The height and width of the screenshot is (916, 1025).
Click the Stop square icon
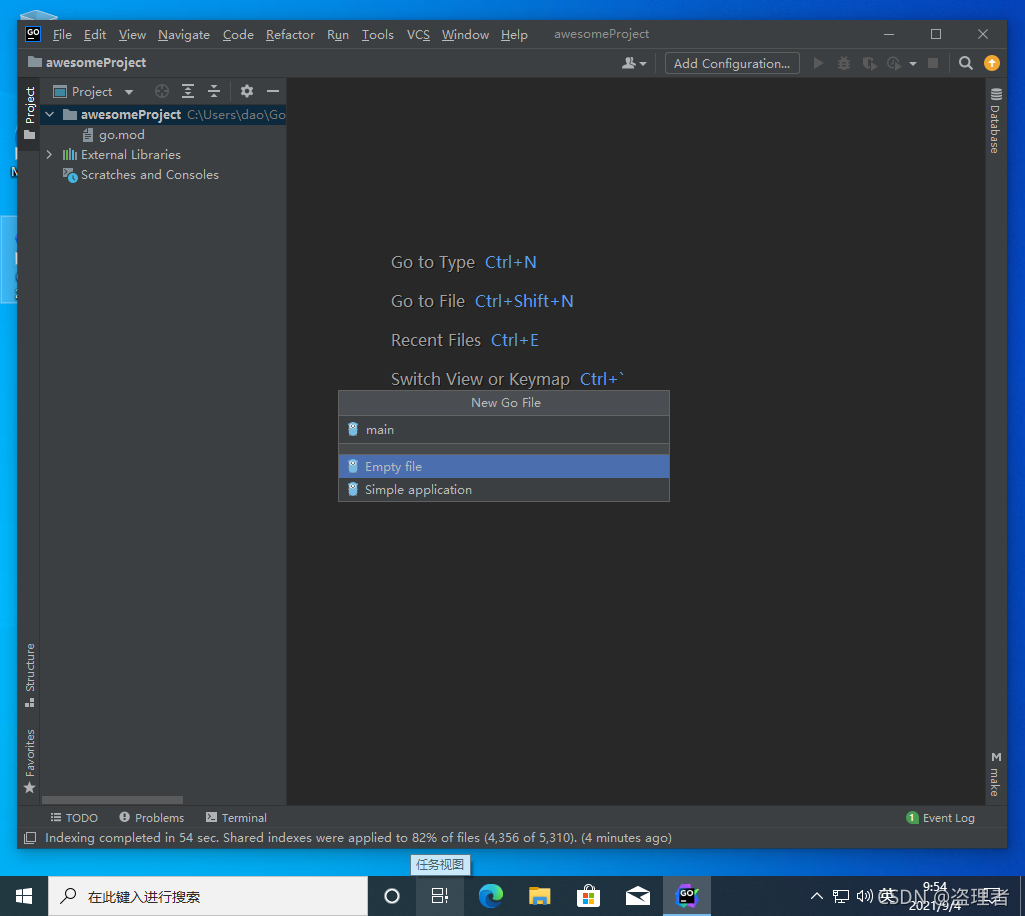point(933,63)
